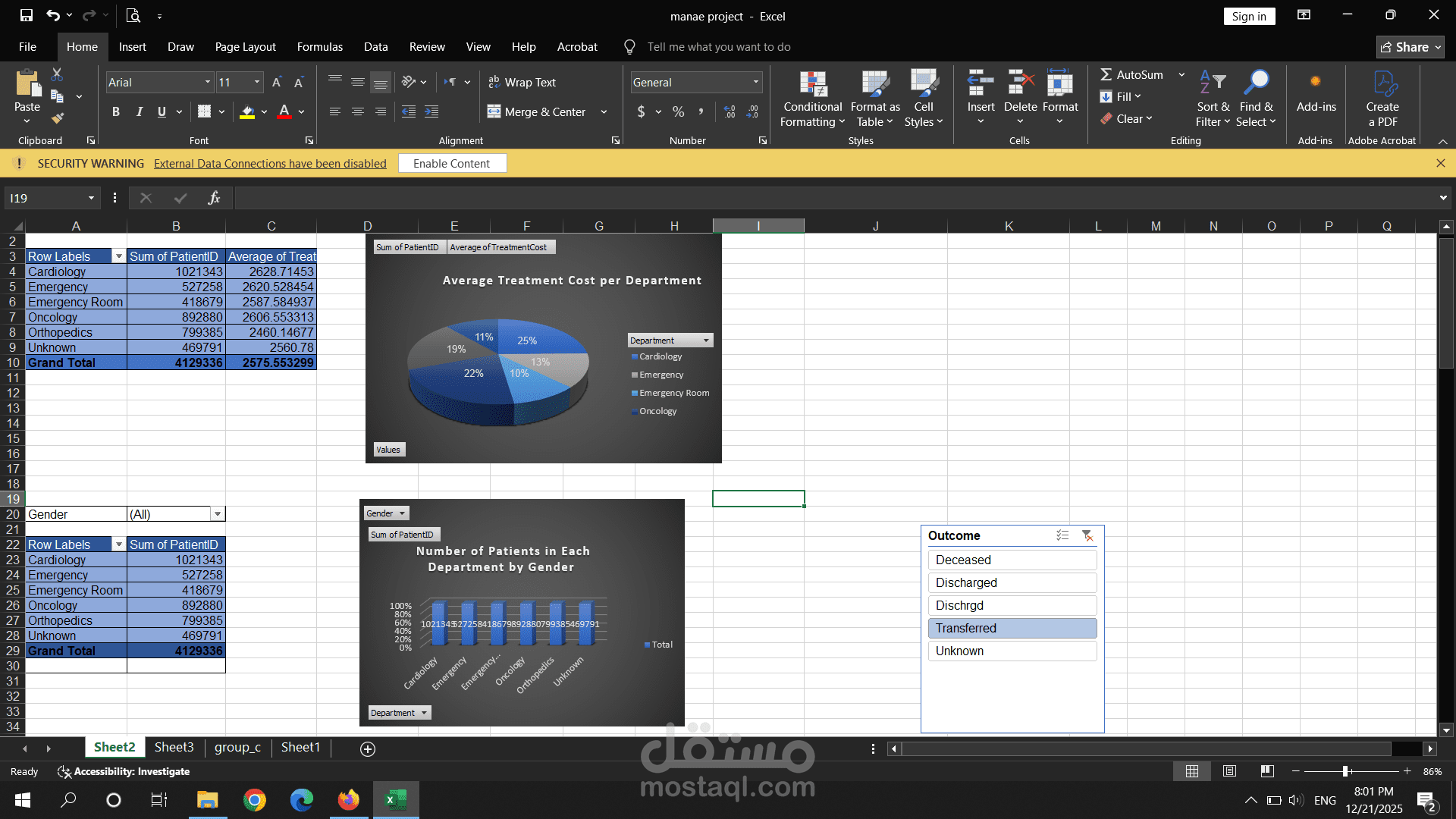Open the group_c sheet tab
1456x819 pixels.
237,748
